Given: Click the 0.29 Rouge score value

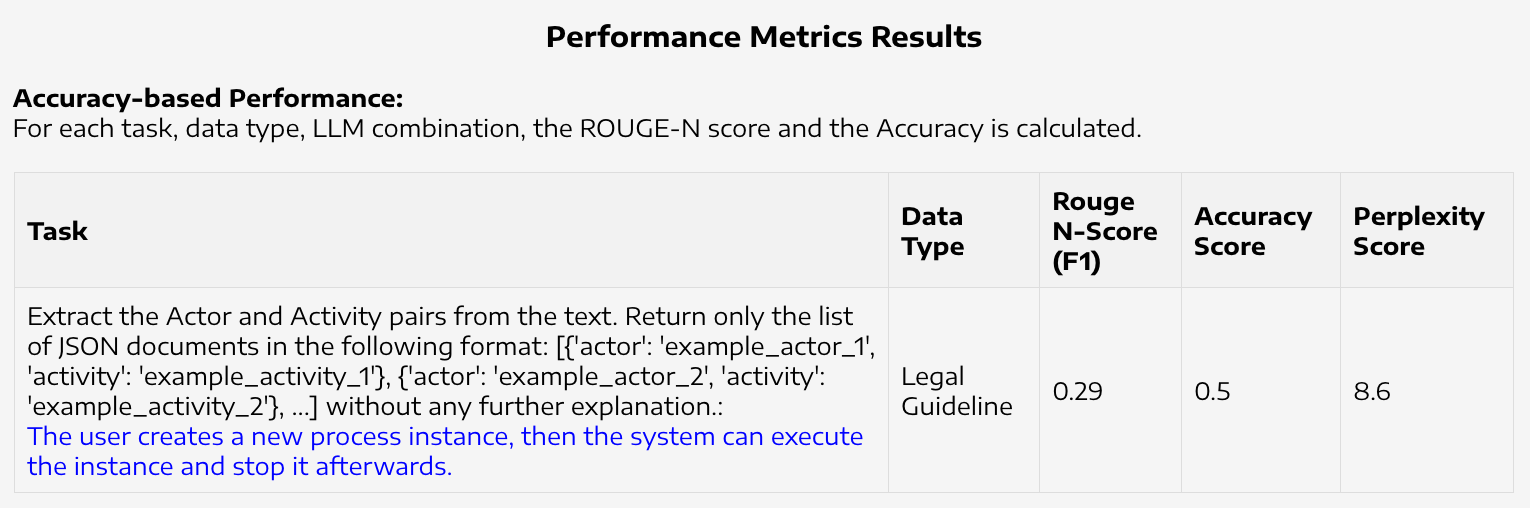Looking at the screenshot, I should click(x=1077, y=391).
